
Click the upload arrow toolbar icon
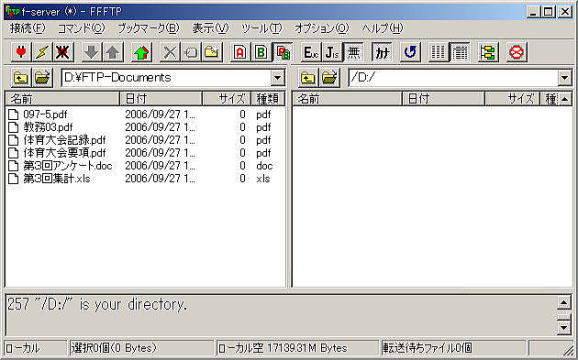pyautogui.click(x=112, y=52)
